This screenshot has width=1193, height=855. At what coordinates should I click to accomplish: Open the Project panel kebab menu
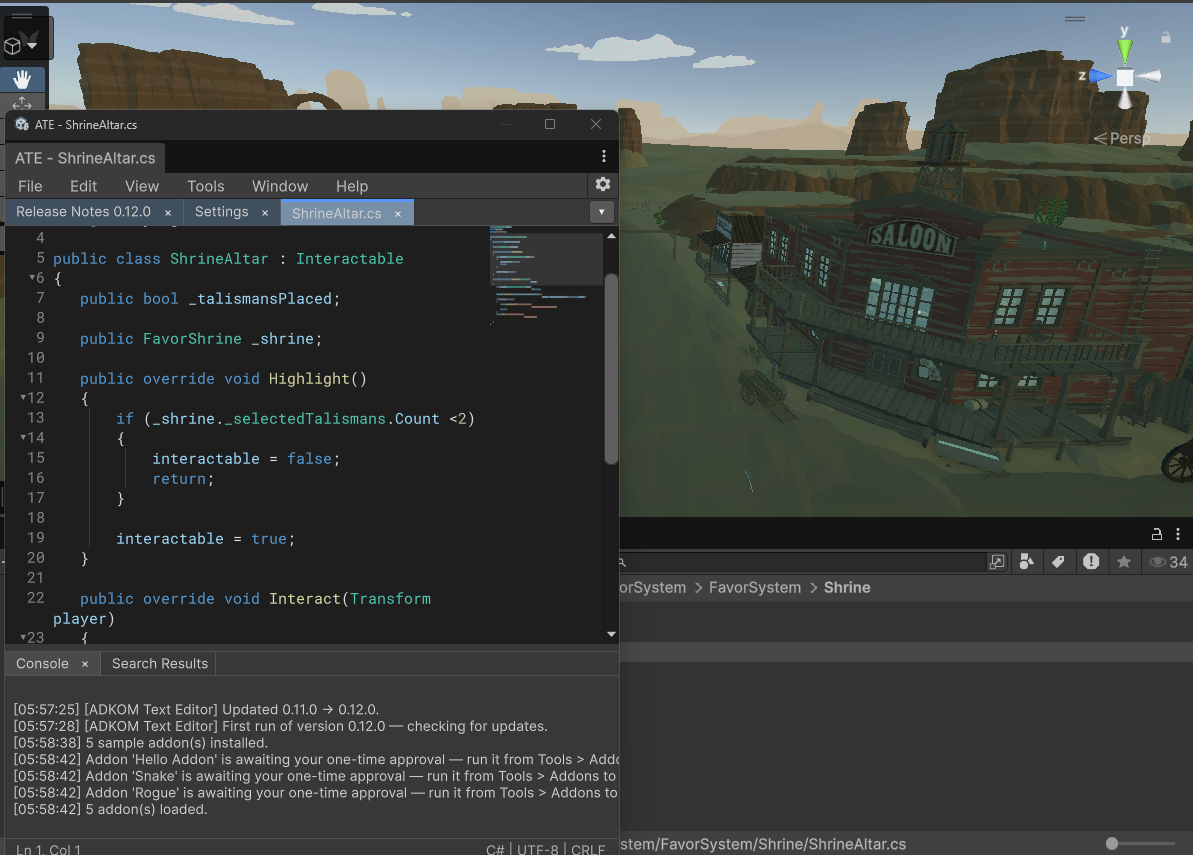click(1178, 534)
